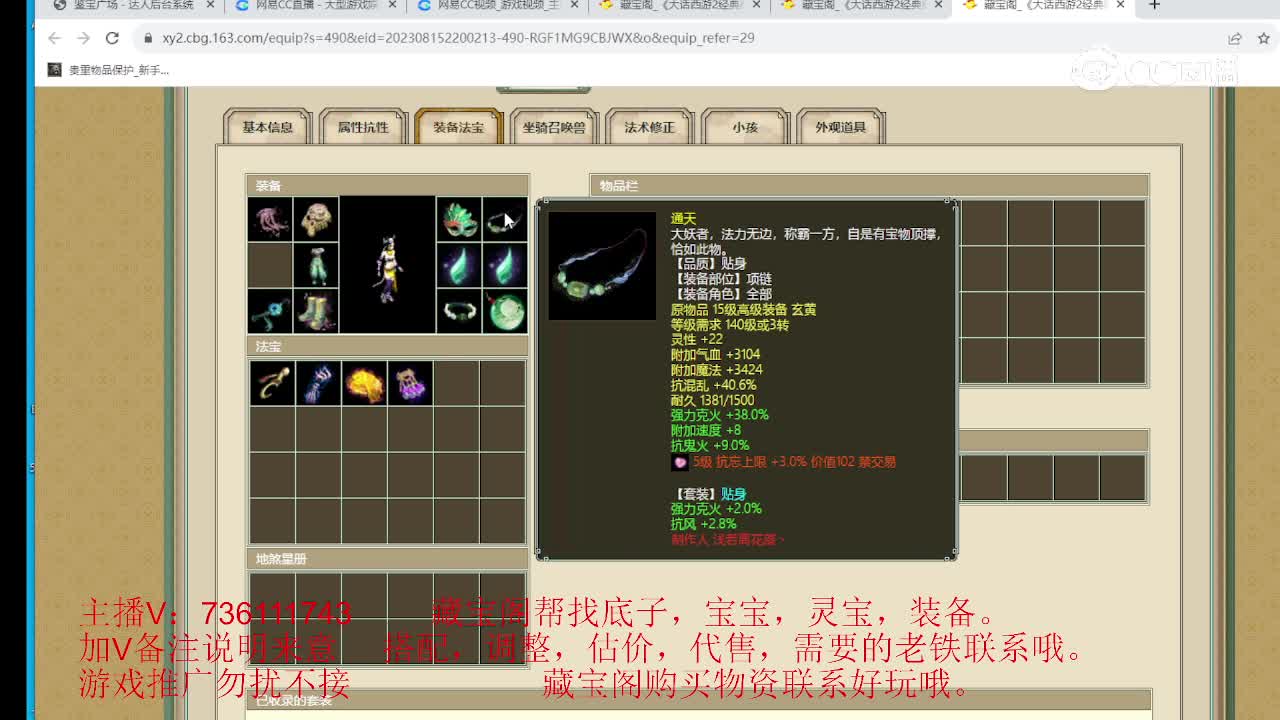Click the 耐久 1381/1500 durability line
Viewport: 1280px width, 720px height.
713,400
